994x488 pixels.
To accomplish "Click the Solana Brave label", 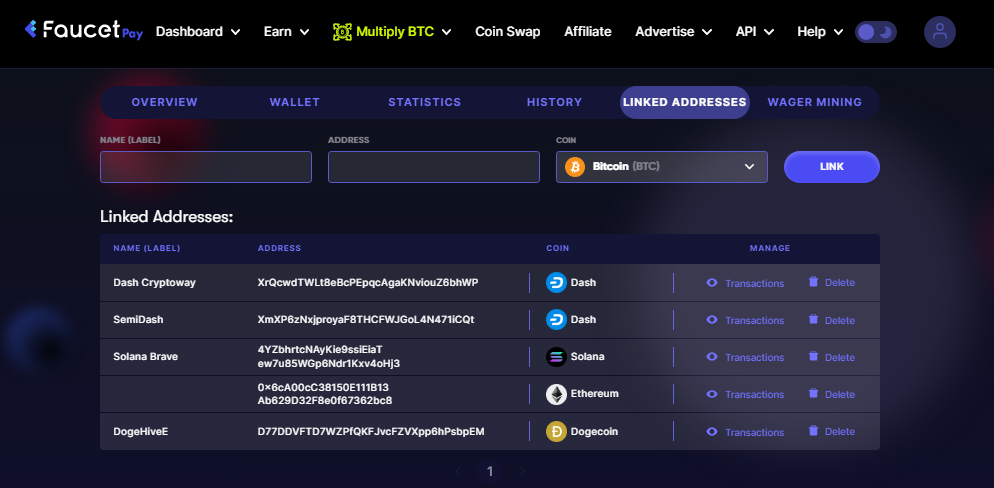I will [146, 357].
